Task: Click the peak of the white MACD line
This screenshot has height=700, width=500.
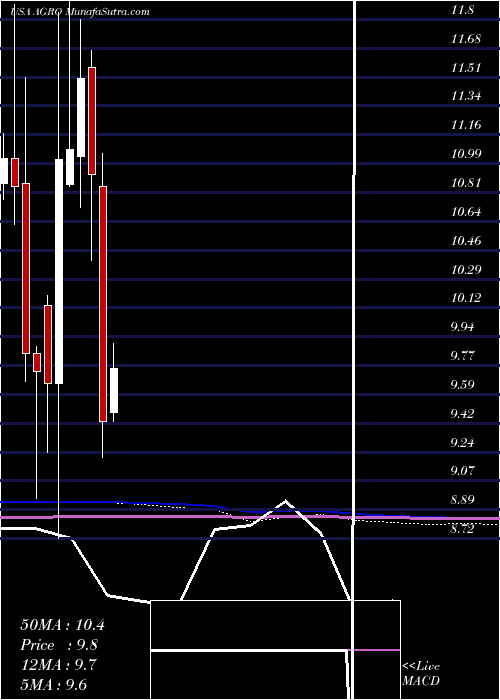Action: [x=286, y=500]
